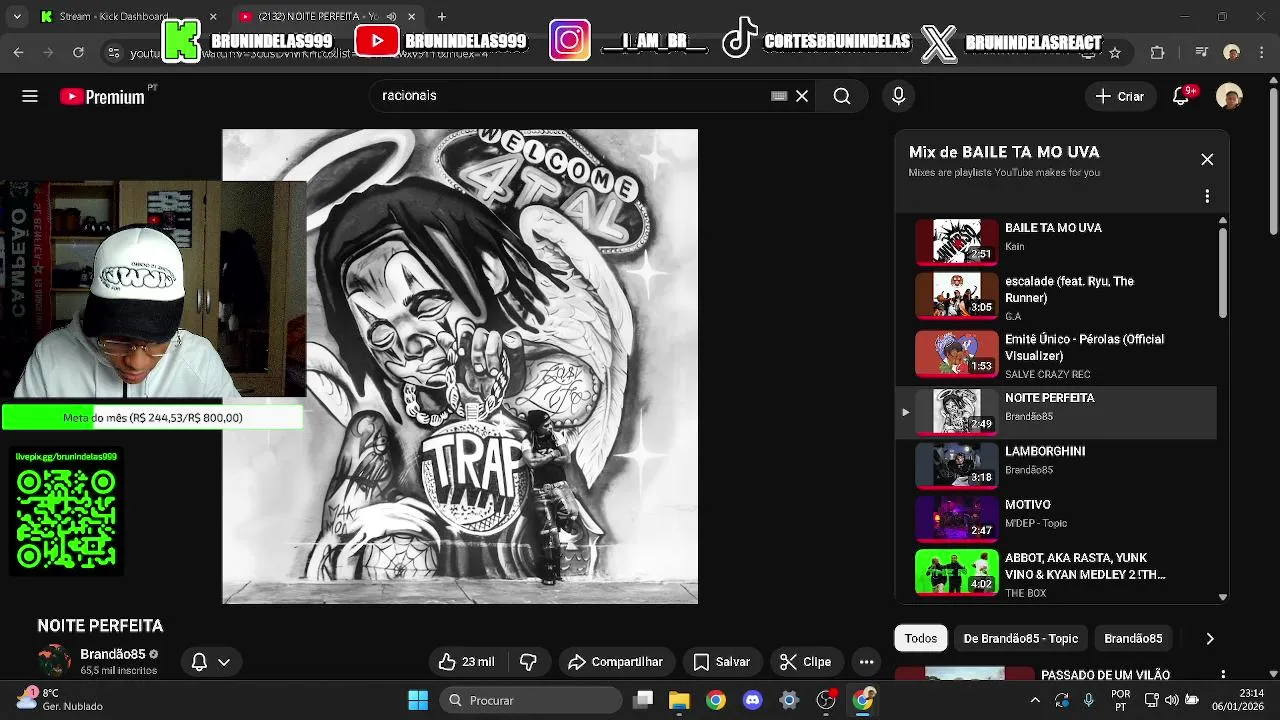The image size is (1280, 720).
Task: Save the video with Salvar
Action: [721, 662]
